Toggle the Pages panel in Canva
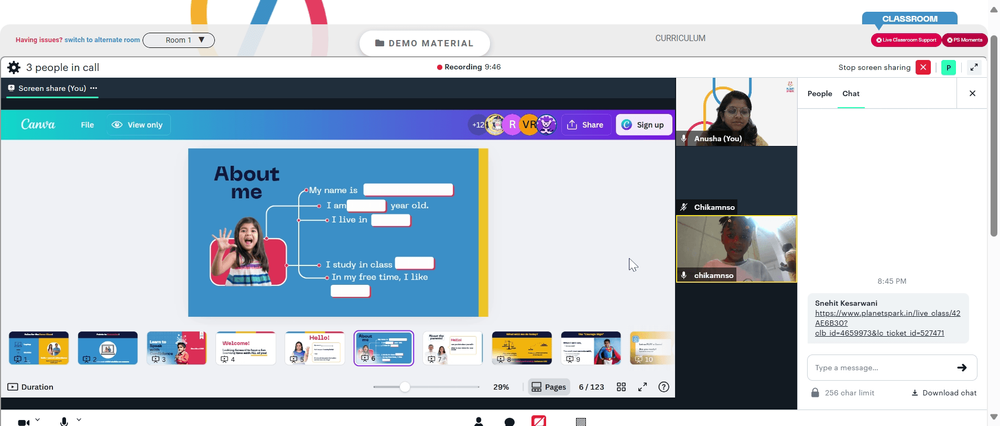Image resolution: width=1000 pixels, height=426 pixels. [548, 387]
